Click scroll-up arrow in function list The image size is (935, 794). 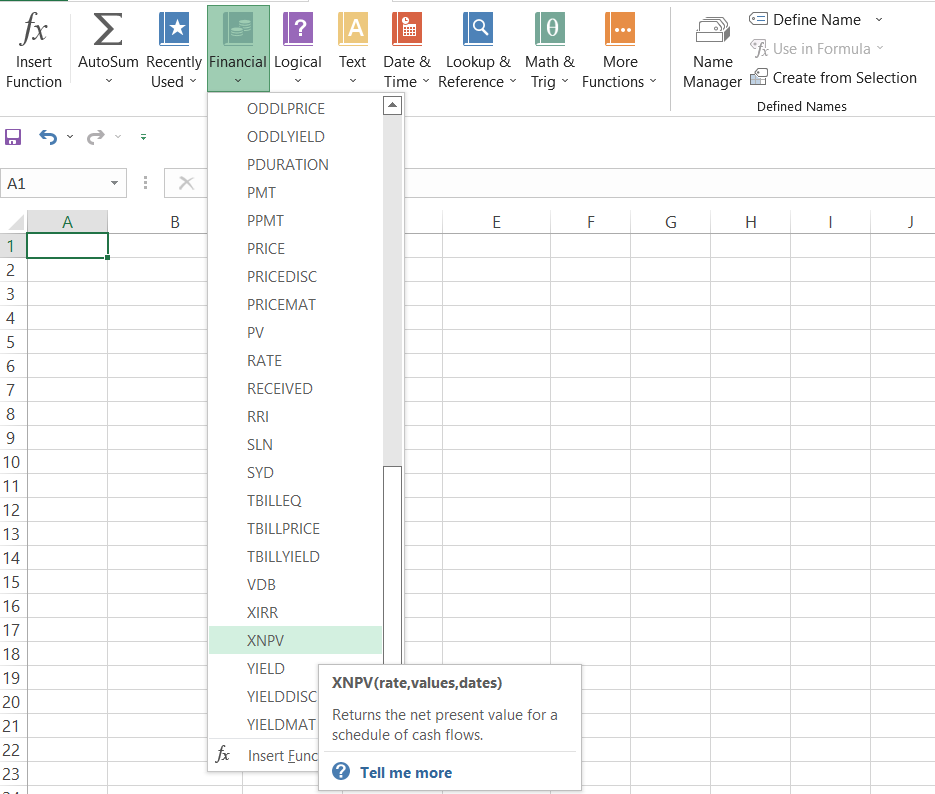coord(392,106)
